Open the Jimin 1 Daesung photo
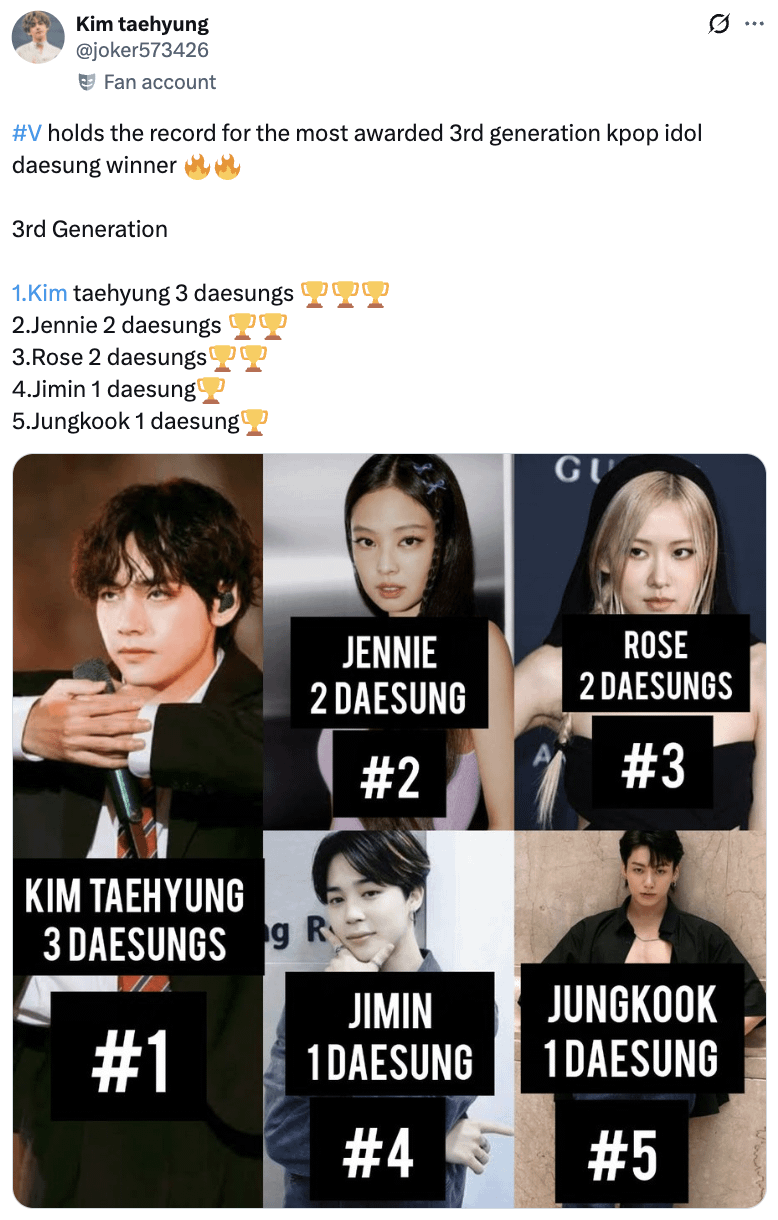This screenshot has width=778, height=1220. [388, 1019]
